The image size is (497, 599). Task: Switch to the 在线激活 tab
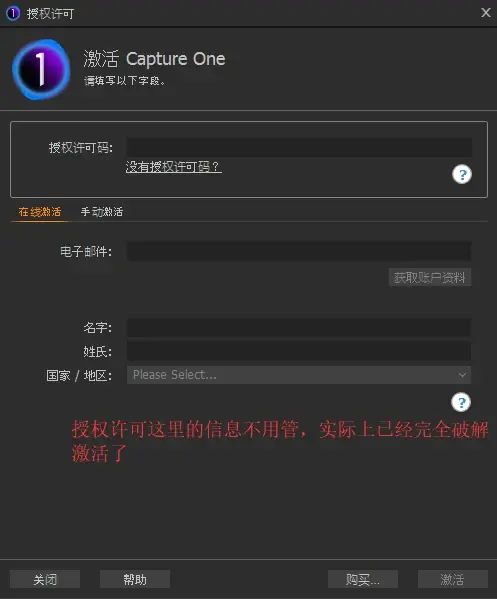[x=40, y=212]
